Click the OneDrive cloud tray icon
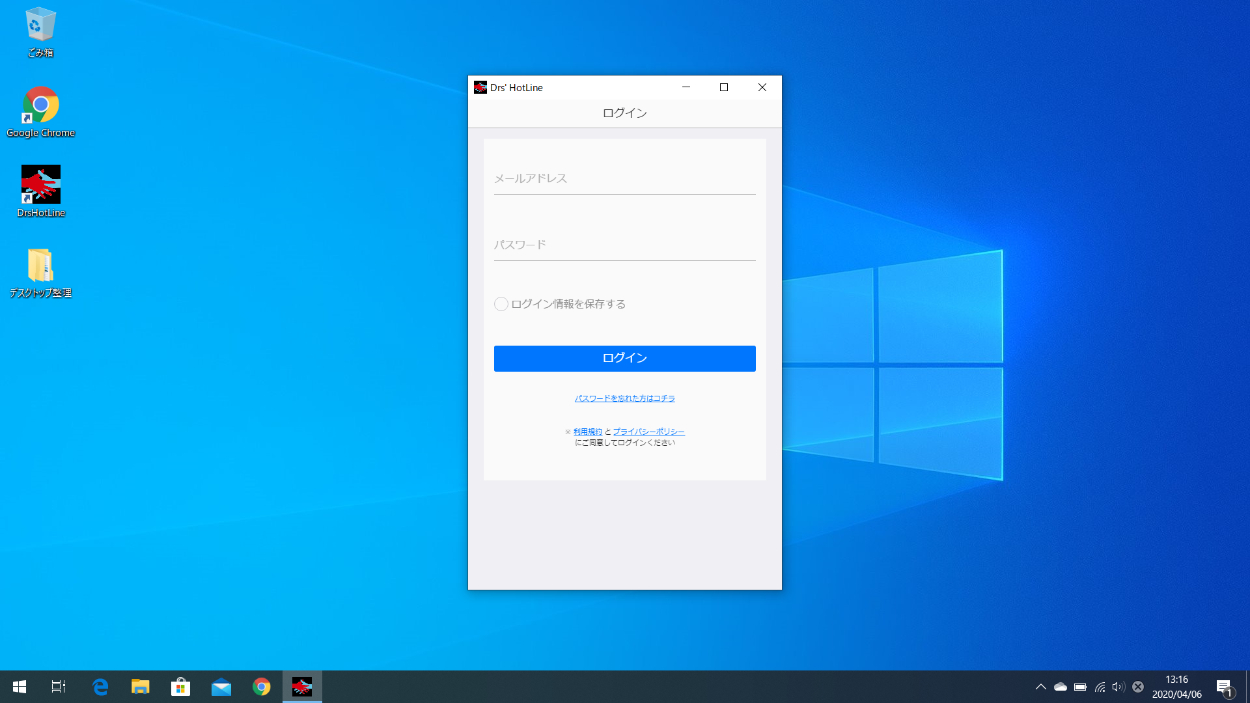 pos(1060,687)
